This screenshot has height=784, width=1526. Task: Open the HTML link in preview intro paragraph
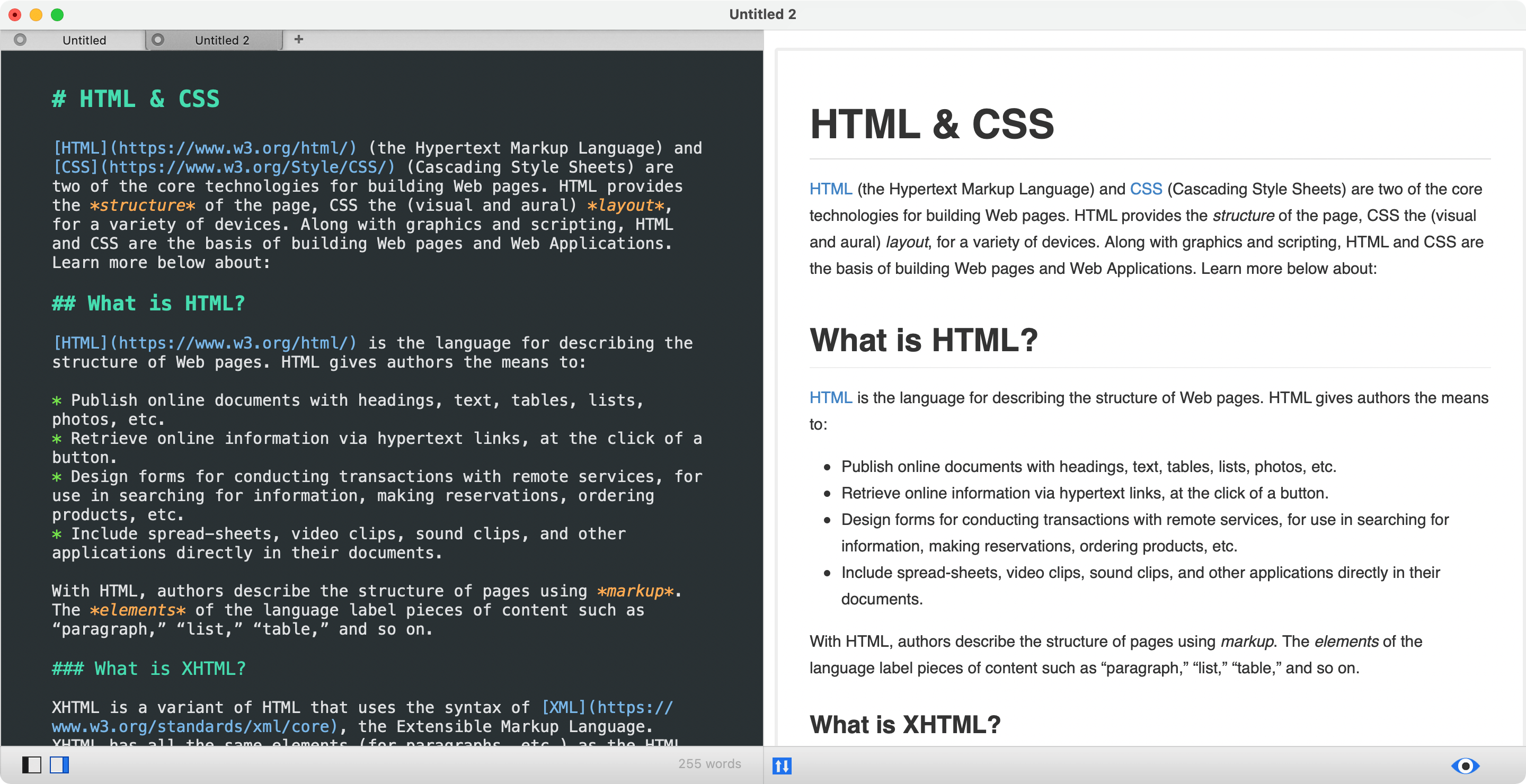point(830,189)
